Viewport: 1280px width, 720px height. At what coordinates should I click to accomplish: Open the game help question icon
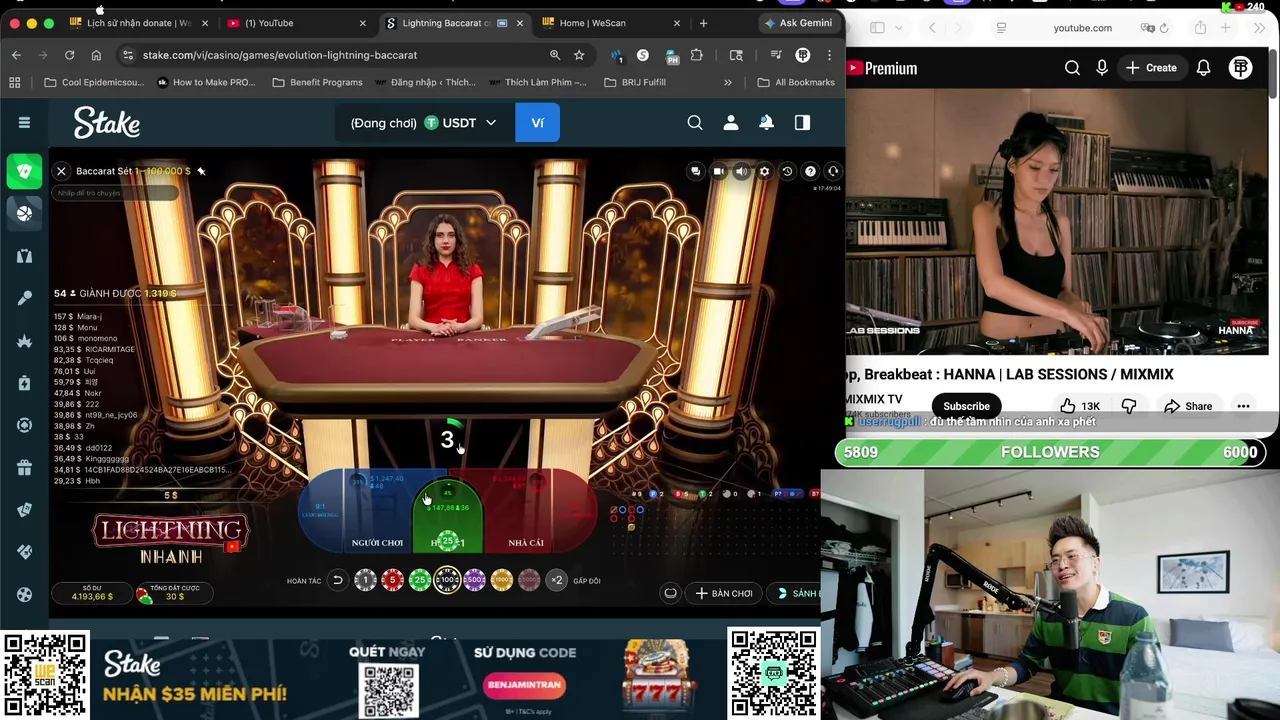tap(810, 171)
